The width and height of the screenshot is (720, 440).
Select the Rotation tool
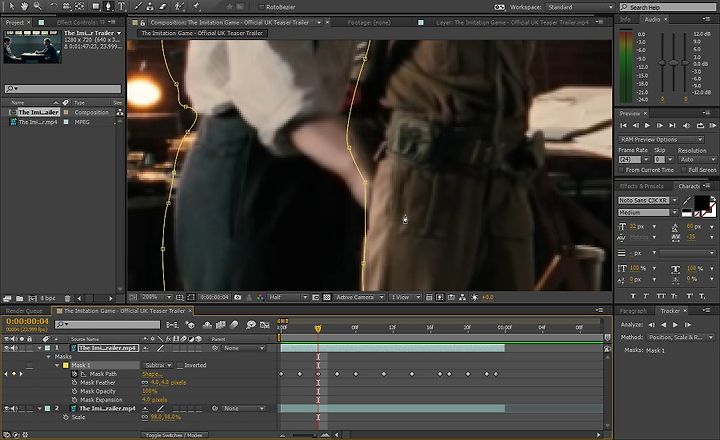click(x=54, y=6)
